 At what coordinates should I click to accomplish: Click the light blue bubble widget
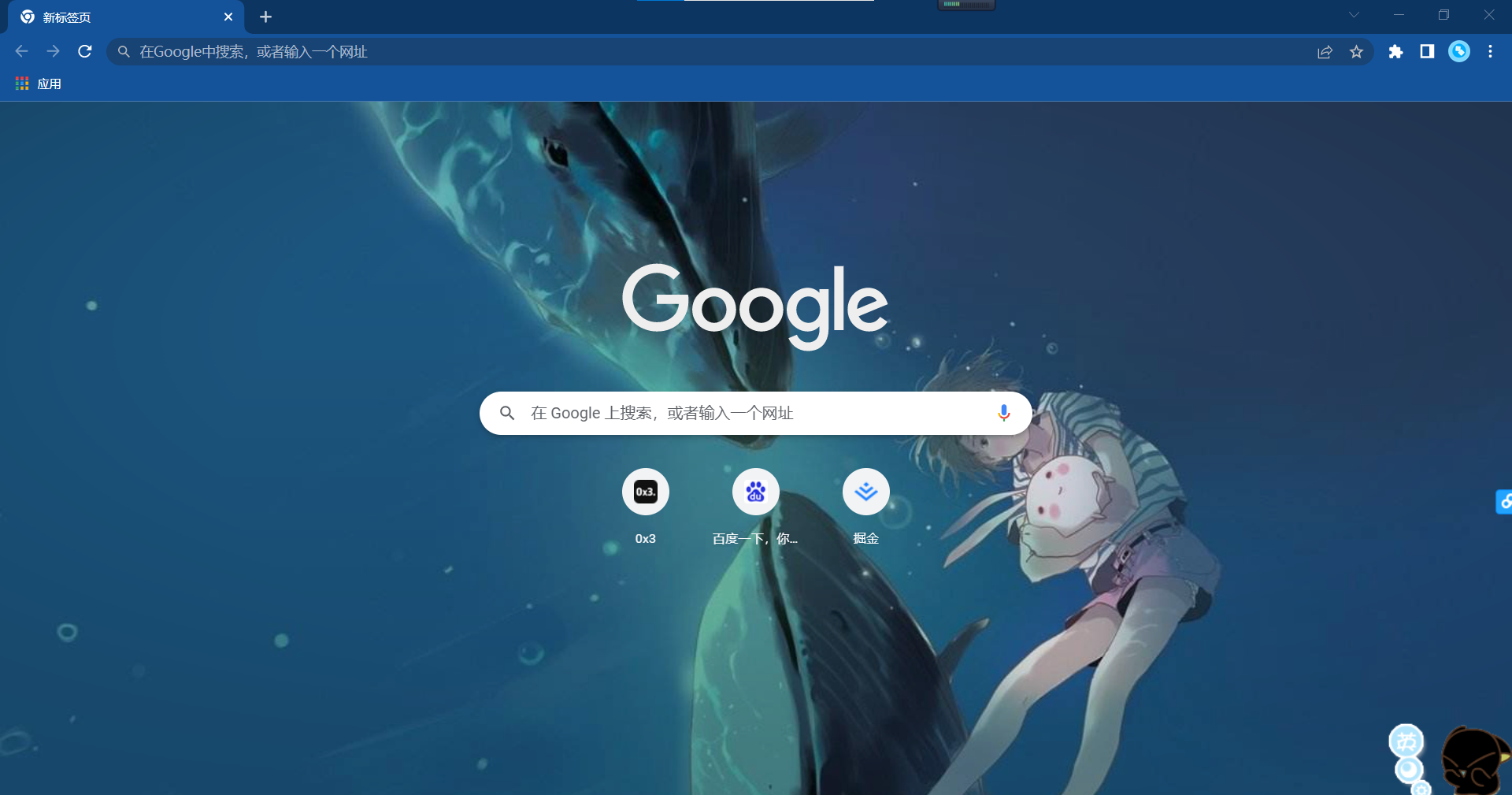pos(1407,757)
